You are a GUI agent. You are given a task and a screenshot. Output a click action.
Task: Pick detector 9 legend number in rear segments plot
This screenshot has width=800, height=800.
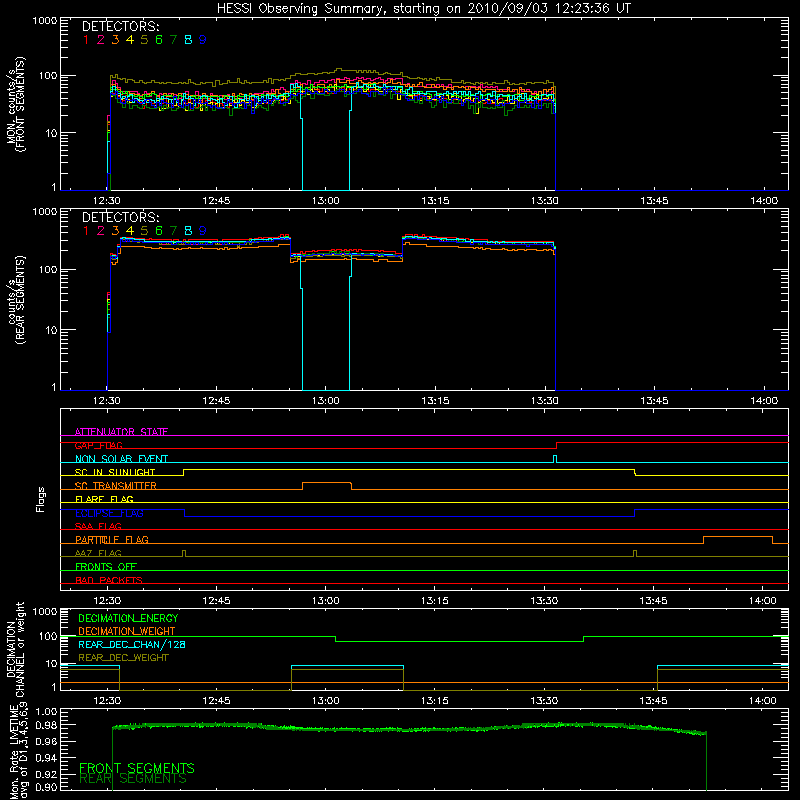203,231
